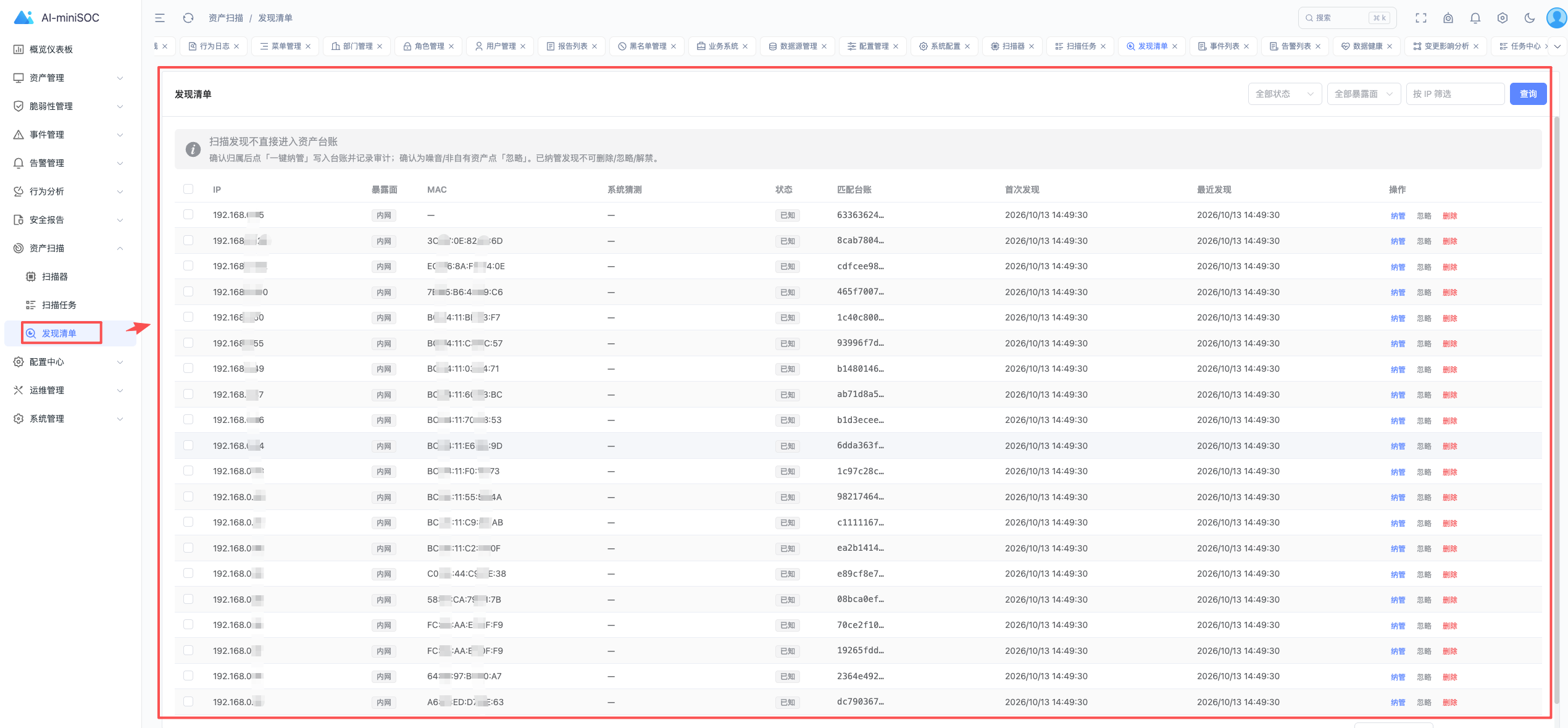Open the 全部状态 status dropdown
Image resolution: width=1568 pixels, height=728 pixels.
1284,94
